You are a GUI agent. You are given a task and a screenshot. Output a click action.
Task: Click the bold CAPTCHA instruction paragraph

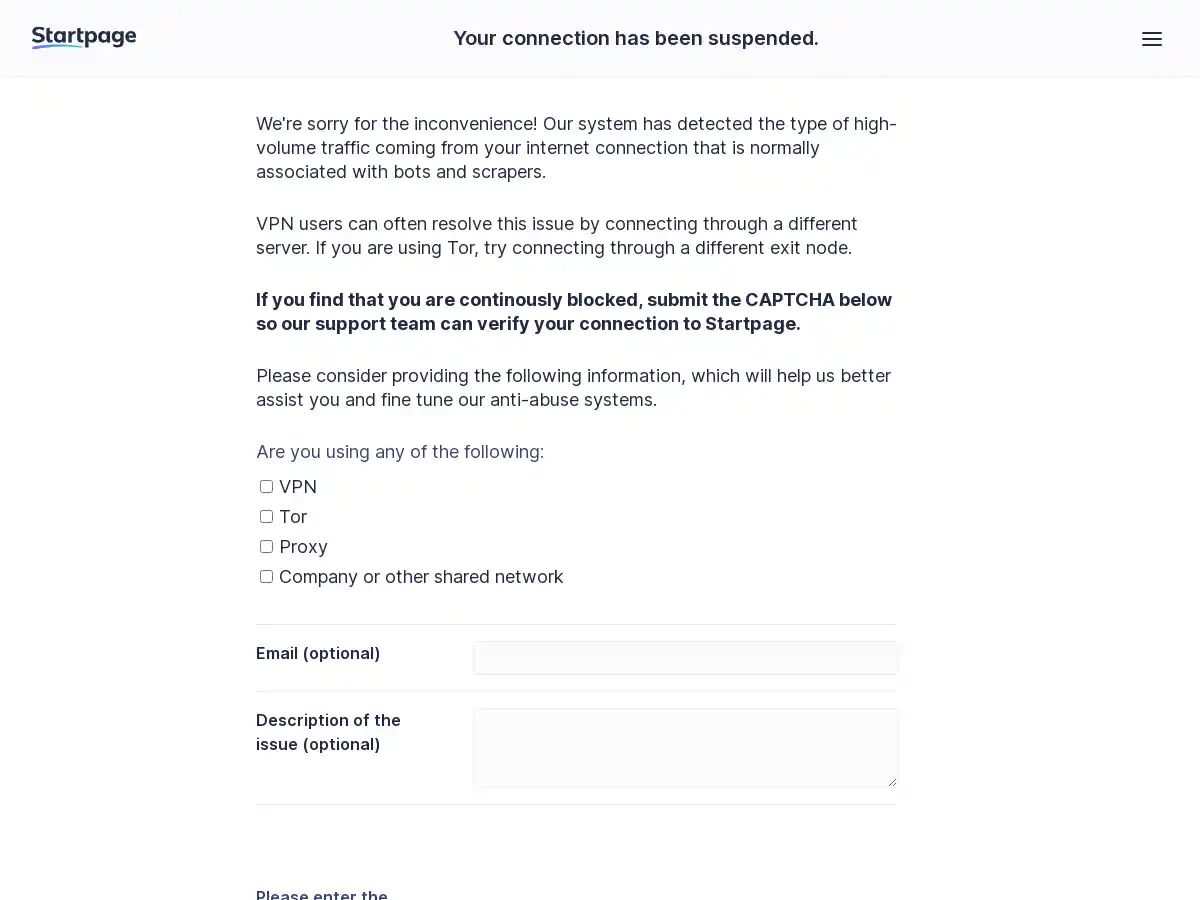click(x=574, y=312)
